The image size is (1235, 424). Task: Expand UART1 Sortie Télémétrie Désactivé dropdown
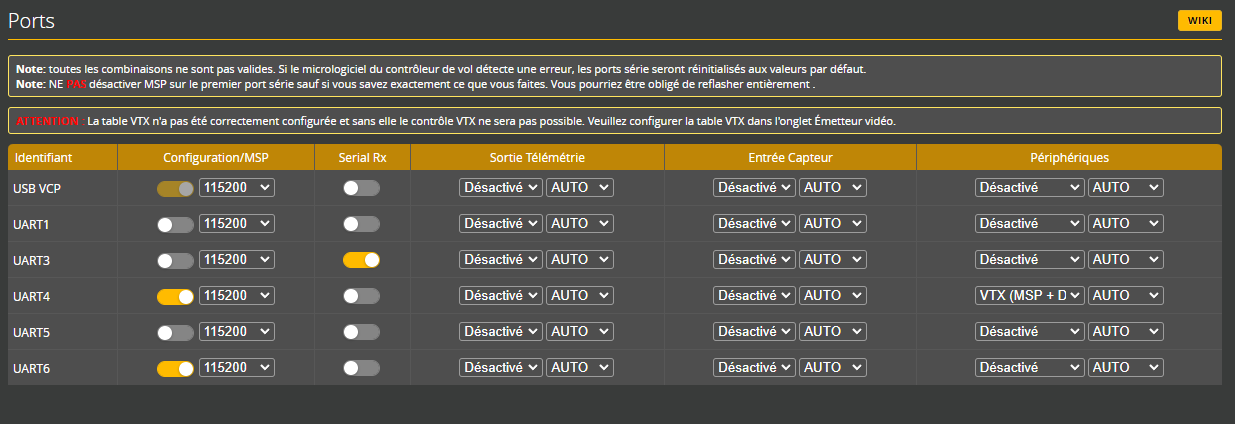500,224
